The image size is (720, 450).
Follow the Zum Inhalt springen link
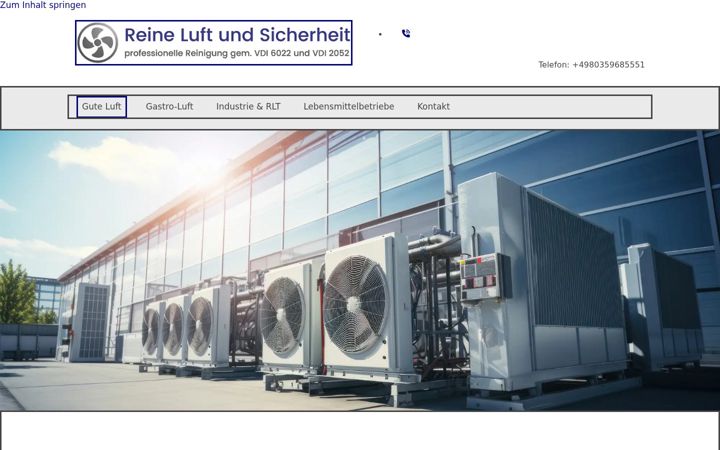(x=43, y=5)
